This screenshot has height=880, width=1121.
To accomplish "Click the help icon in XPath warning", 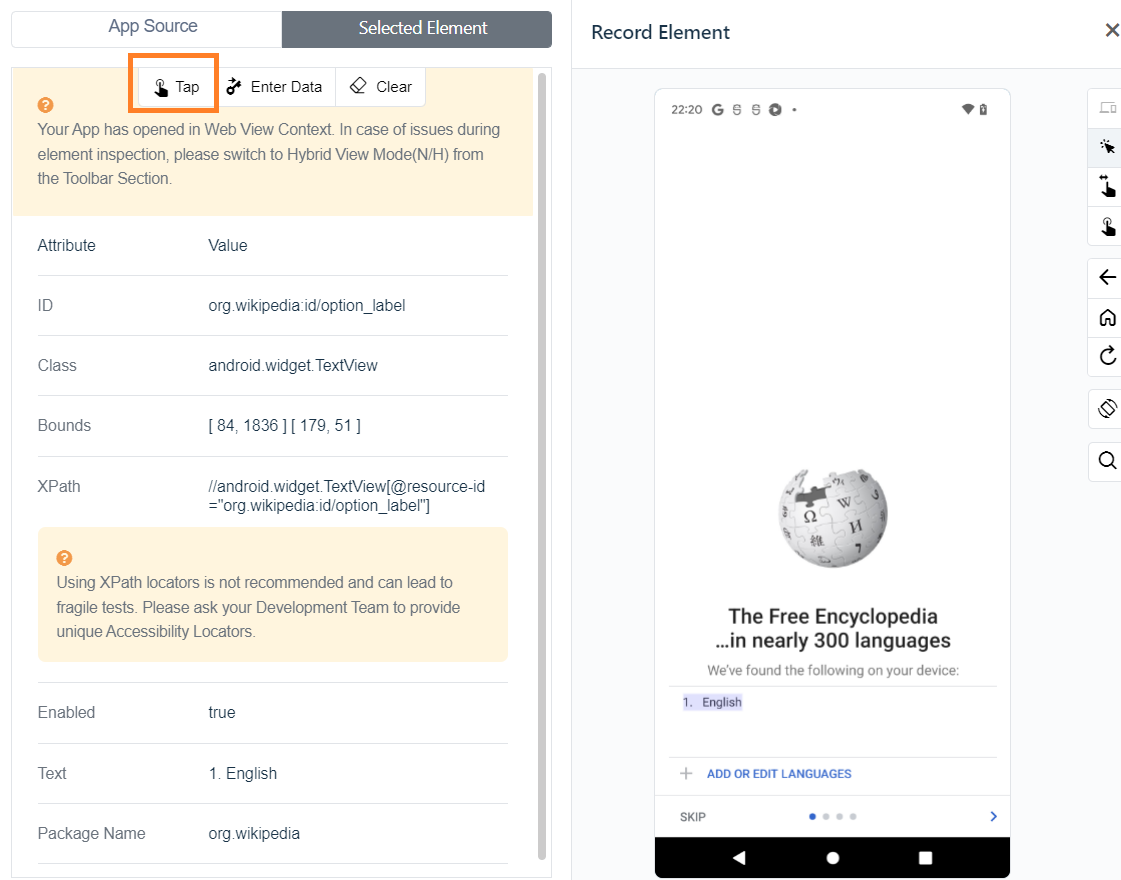I will (x=64, y=558).
